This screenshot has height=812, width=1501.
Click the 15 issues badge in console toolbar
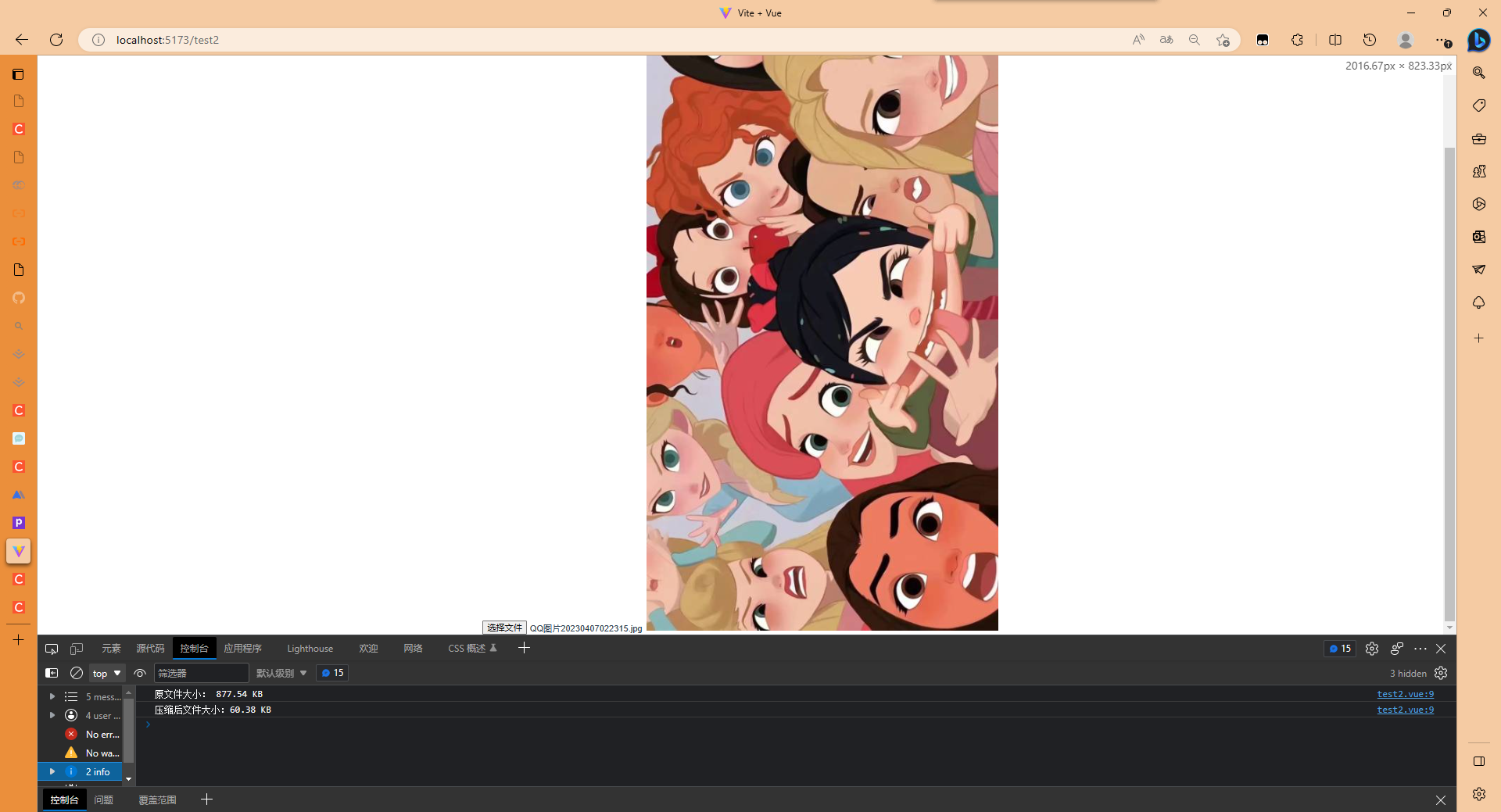point(332,673)
